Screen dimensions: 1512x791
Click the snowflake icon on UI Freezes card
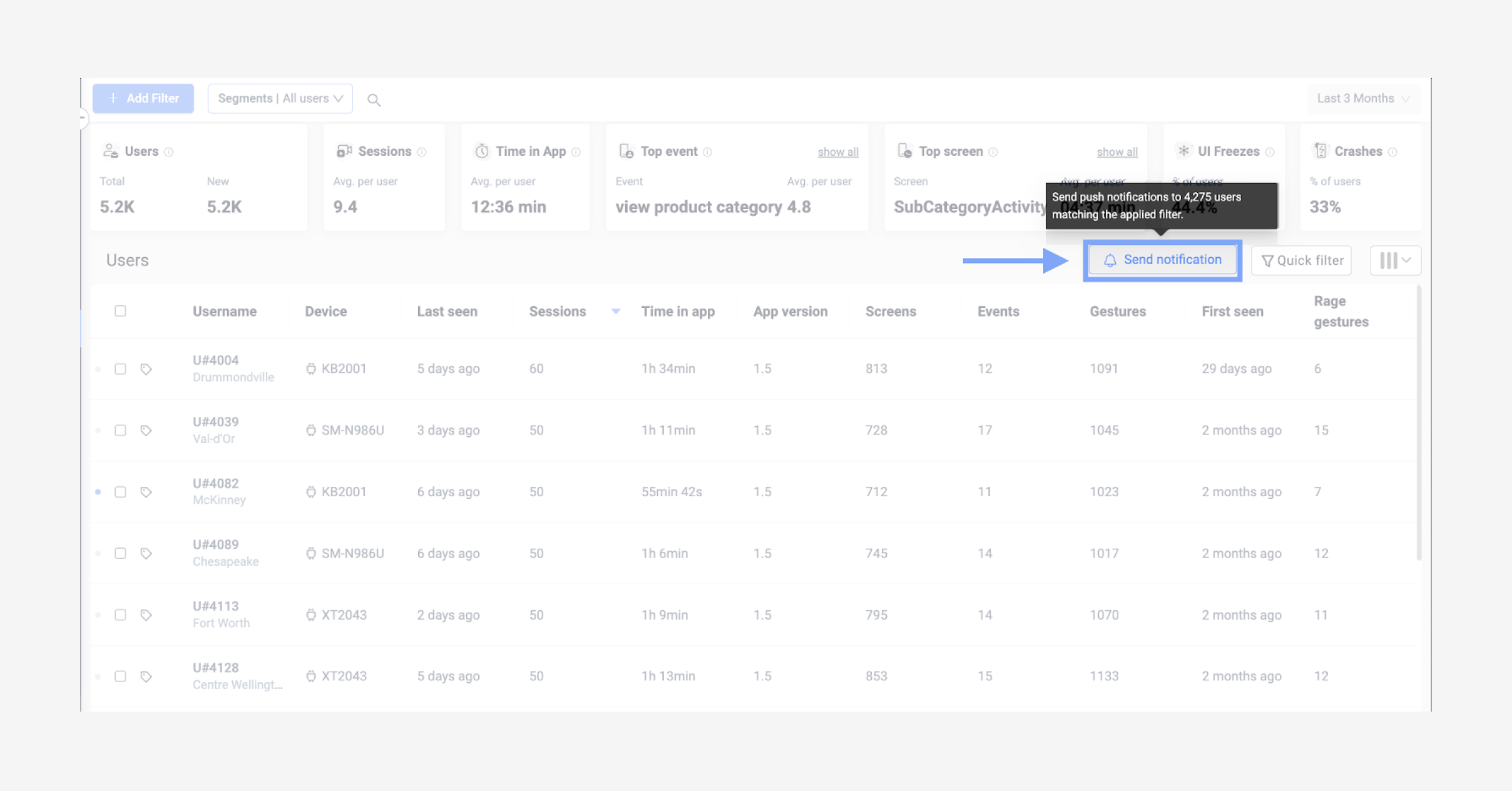[1183, 151]
